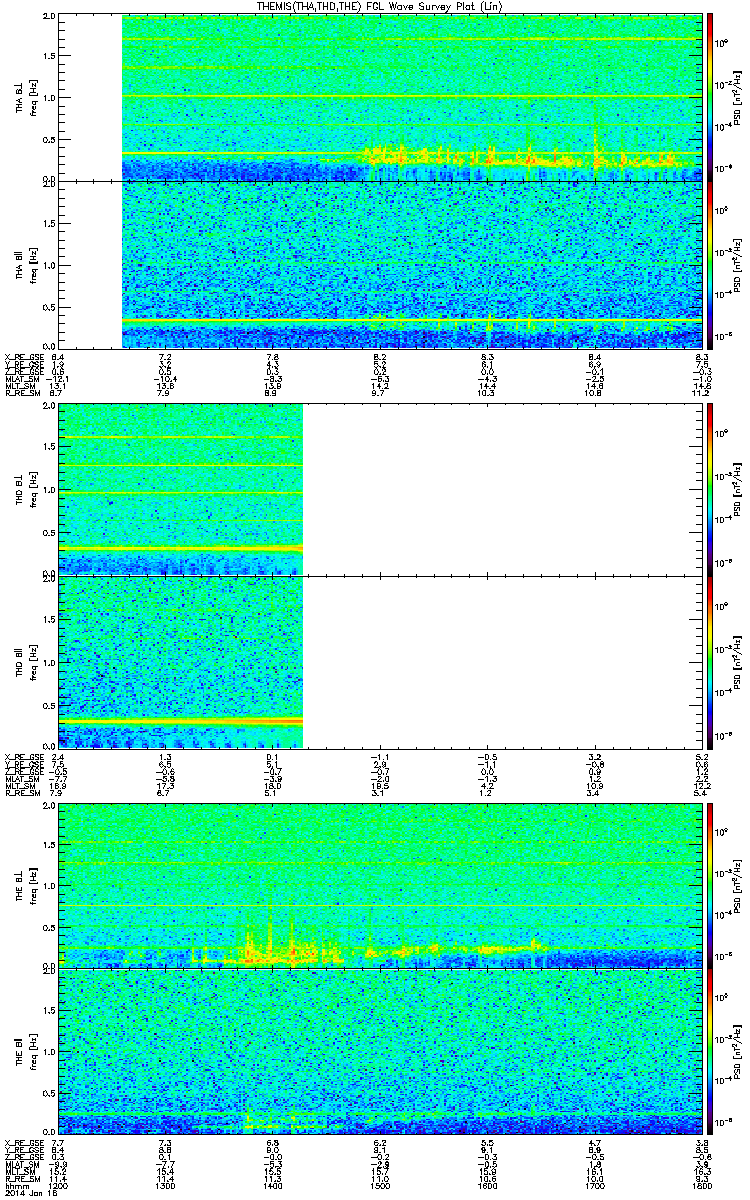Click the MLAT_SM row label under THA panels

pos(22,380)
